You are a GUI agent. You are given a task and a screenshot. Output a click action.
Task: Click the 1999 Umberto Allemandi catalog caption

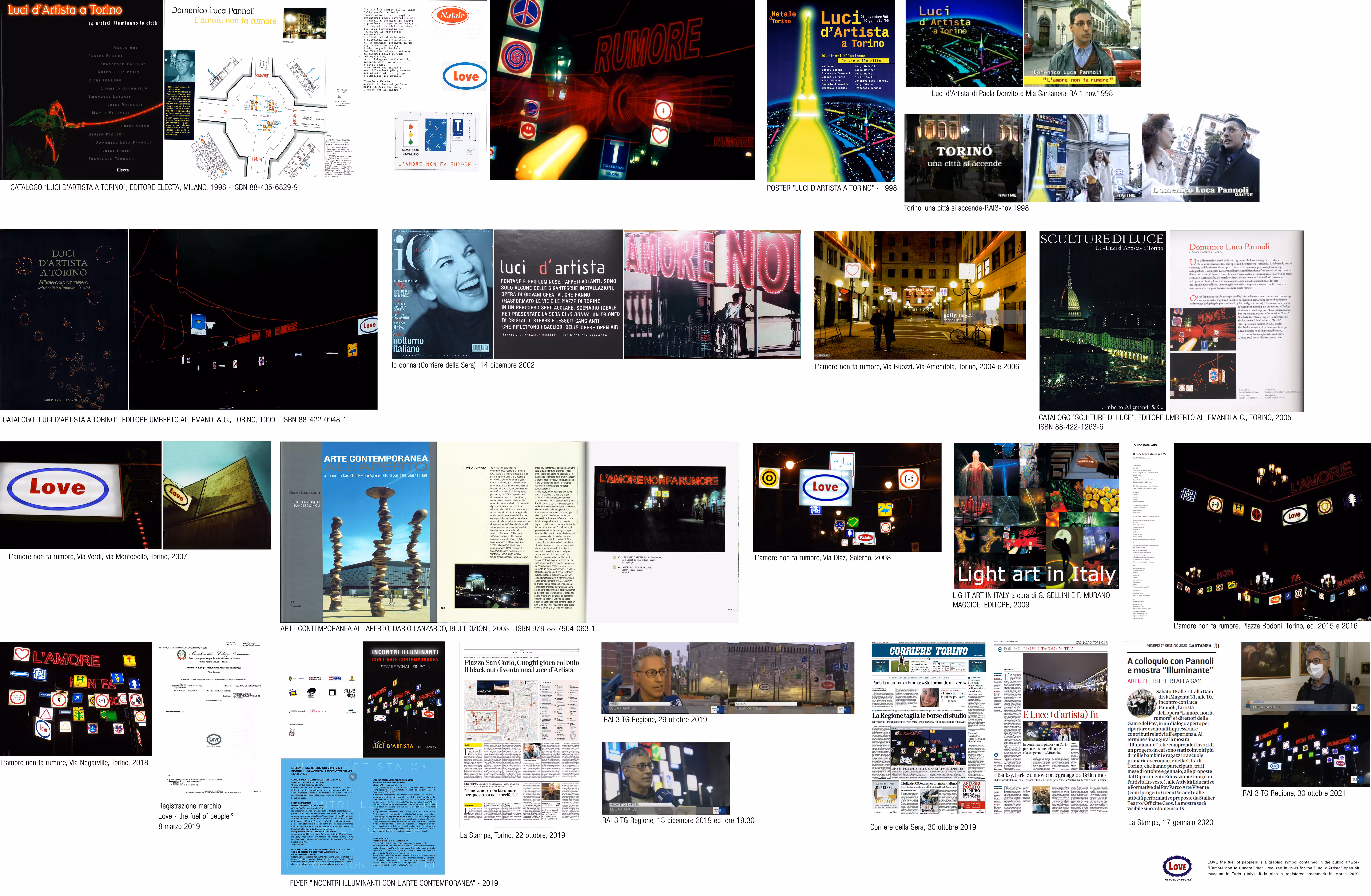tap(175, 420)
